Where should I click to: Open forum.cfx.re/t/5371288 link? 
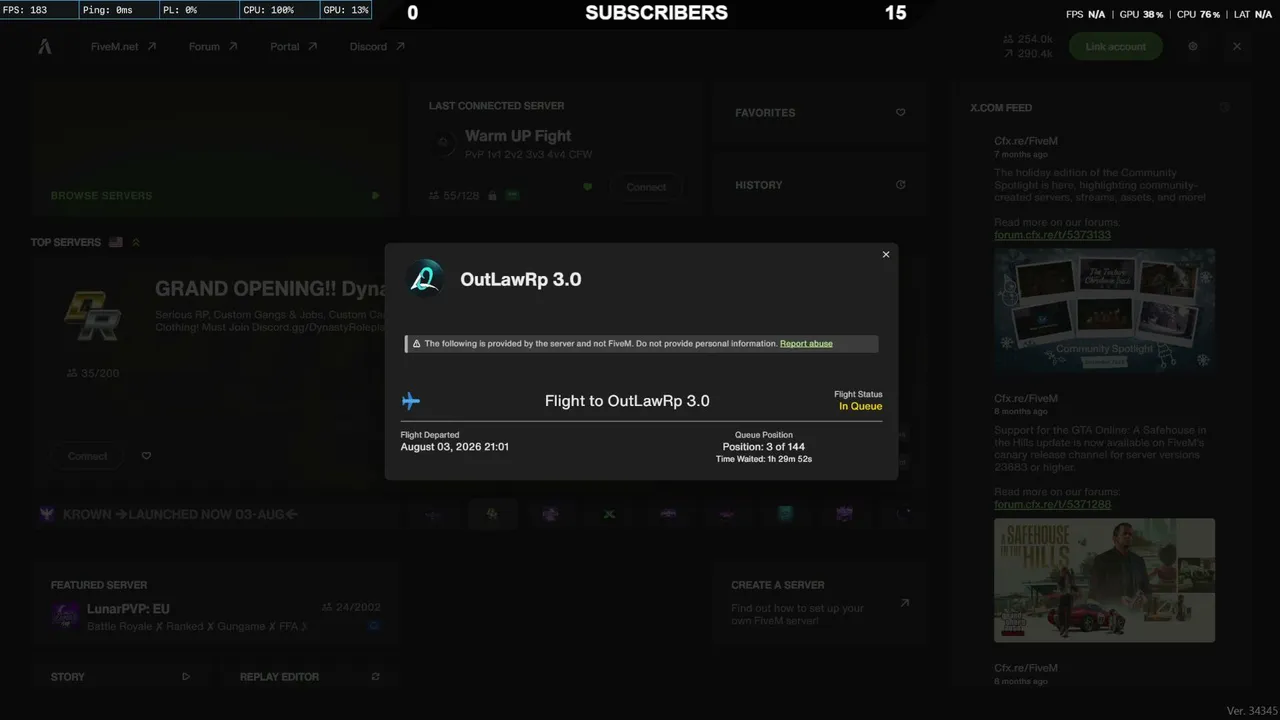tap(1052, 505)
